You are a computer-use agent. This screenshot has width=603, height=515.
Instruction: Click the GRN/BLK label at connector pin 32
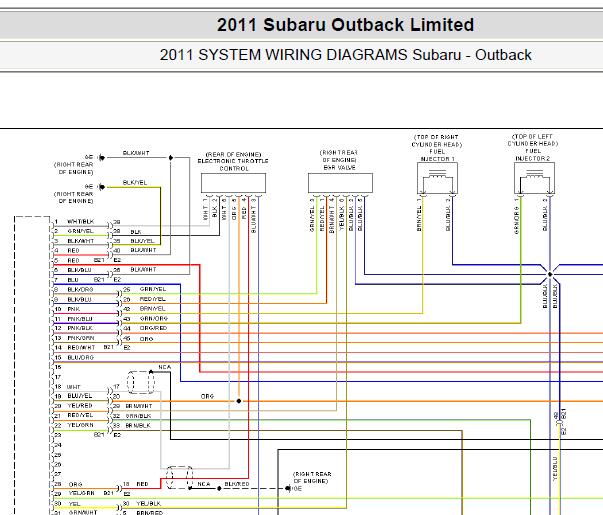(x=138, y=416)
